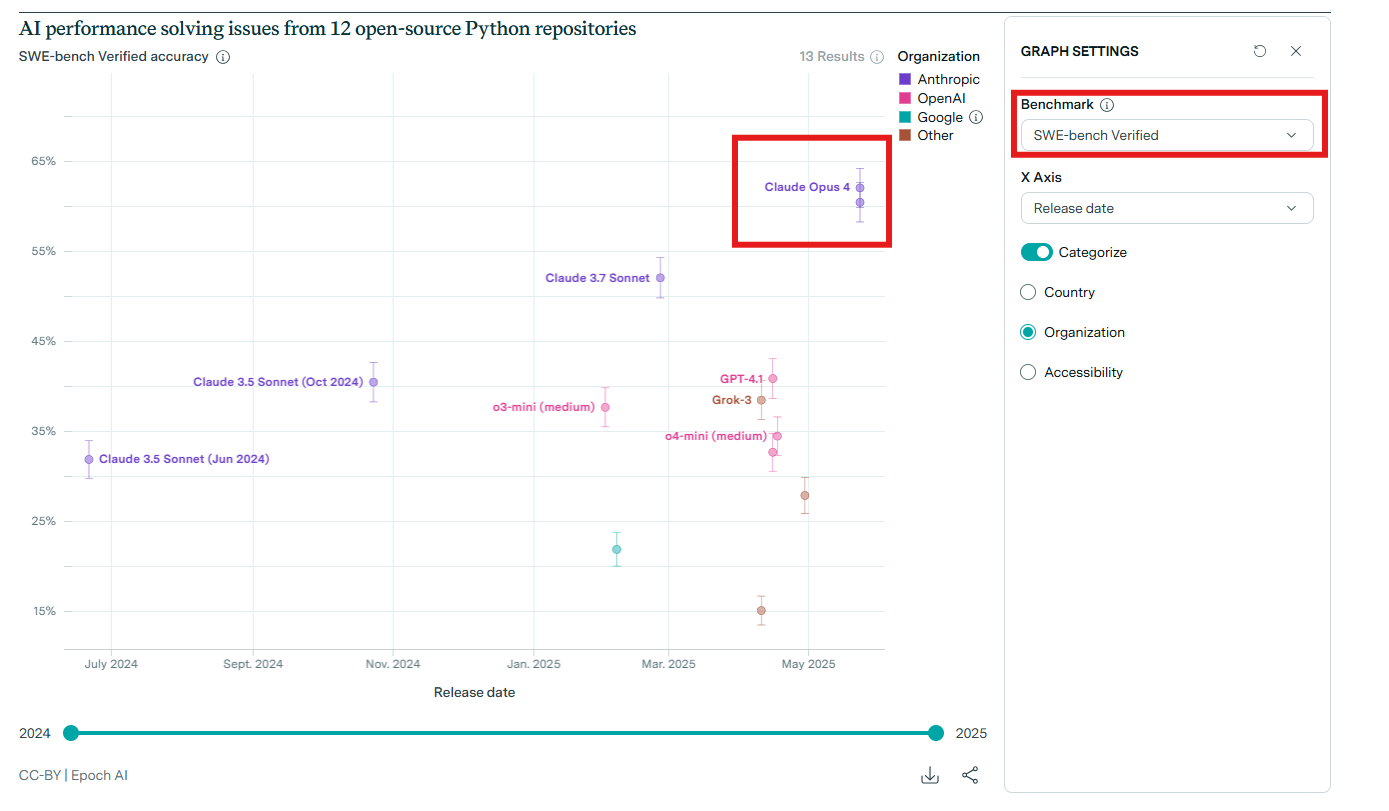The height and width of the screenshot is (811, 1389).
Task: Click the CC-BY license link
Action: coord(40,775)
